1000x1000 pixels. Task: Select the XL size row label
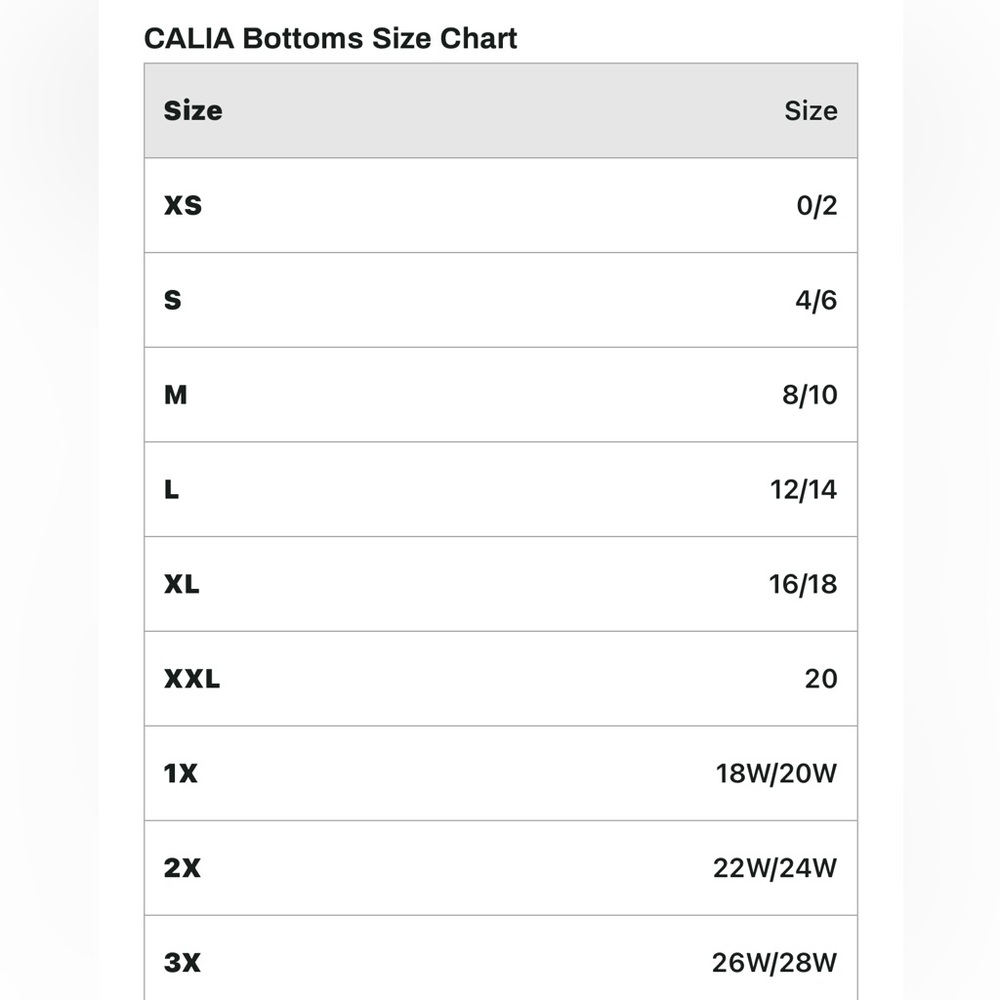[x=182, y=584]
